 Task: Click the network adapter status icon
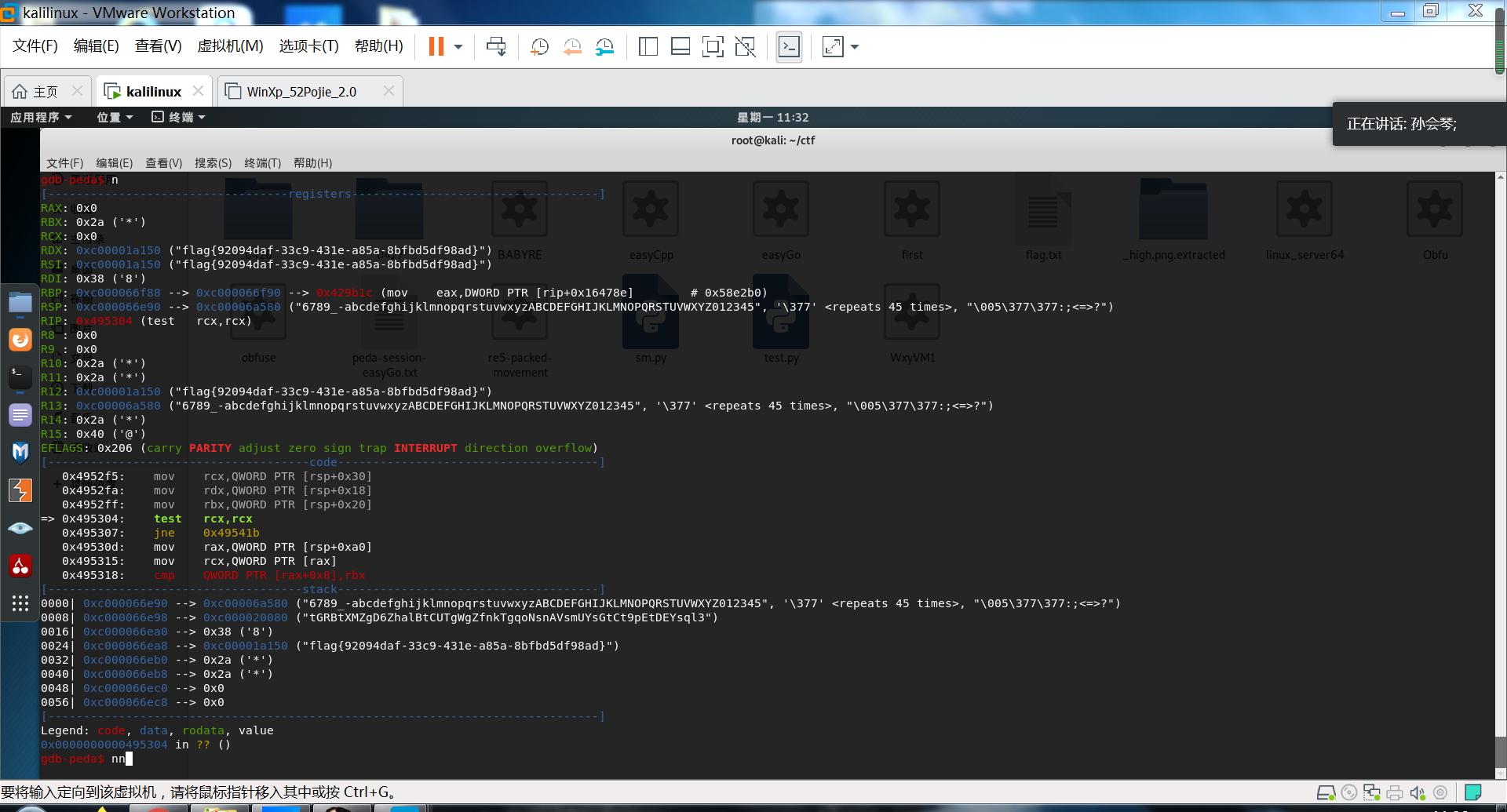[x=1371, y=793]
